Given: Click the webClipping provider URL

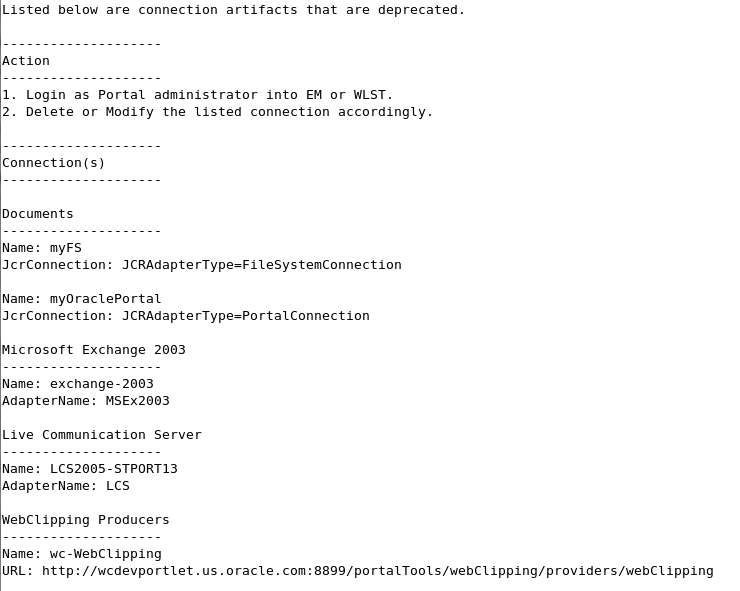Looking at the screenshot, I should [377, 571].
